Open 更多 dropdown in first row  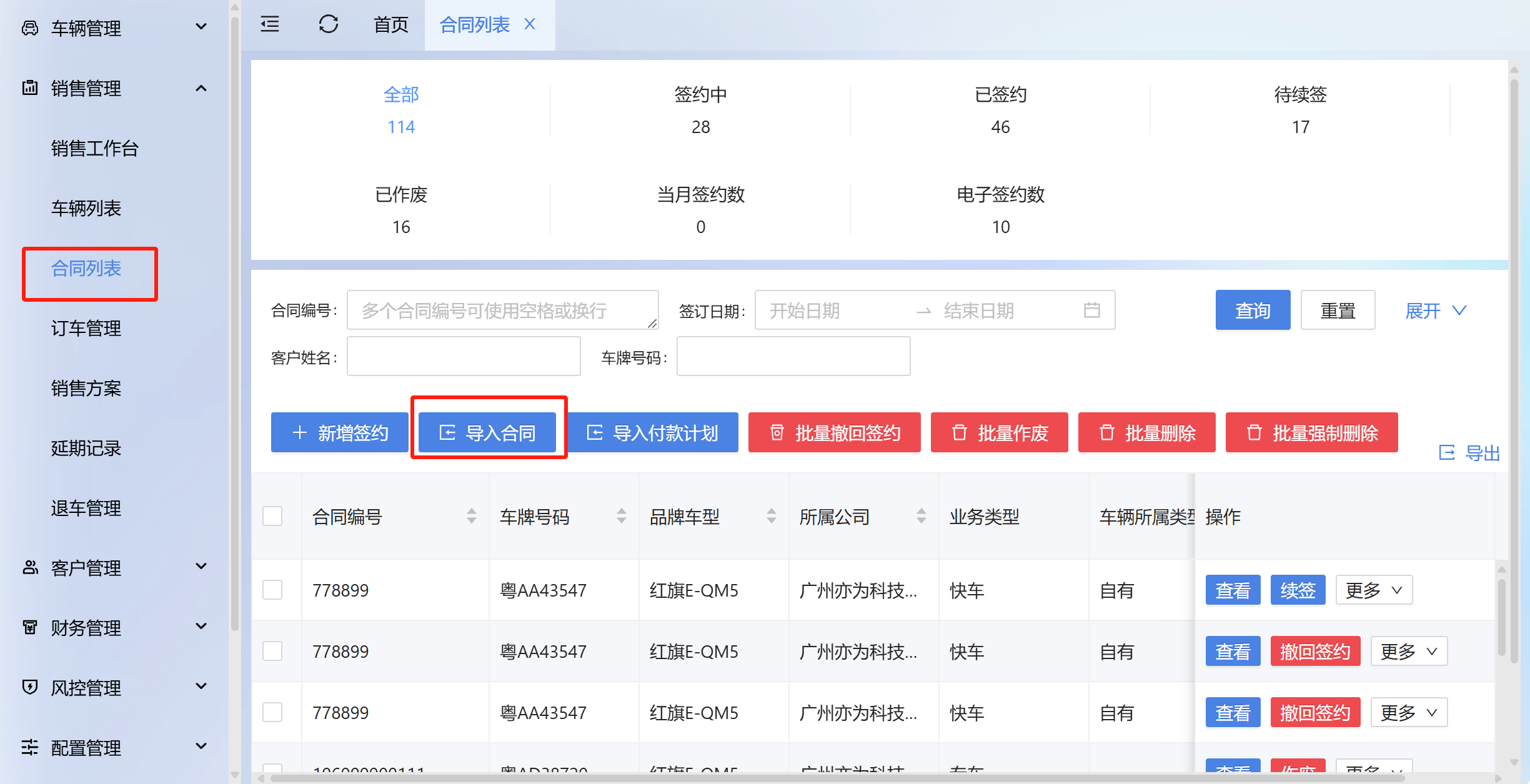pos(1373,590)
